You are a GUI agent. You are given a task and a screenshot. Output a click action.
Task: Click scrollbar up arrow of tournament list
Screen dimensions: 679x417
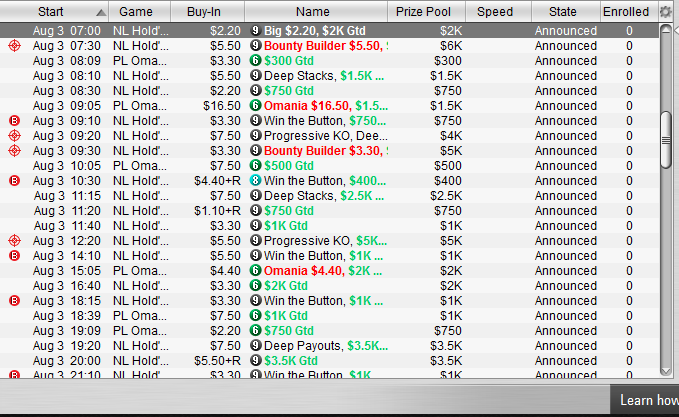tap(666, 30)
